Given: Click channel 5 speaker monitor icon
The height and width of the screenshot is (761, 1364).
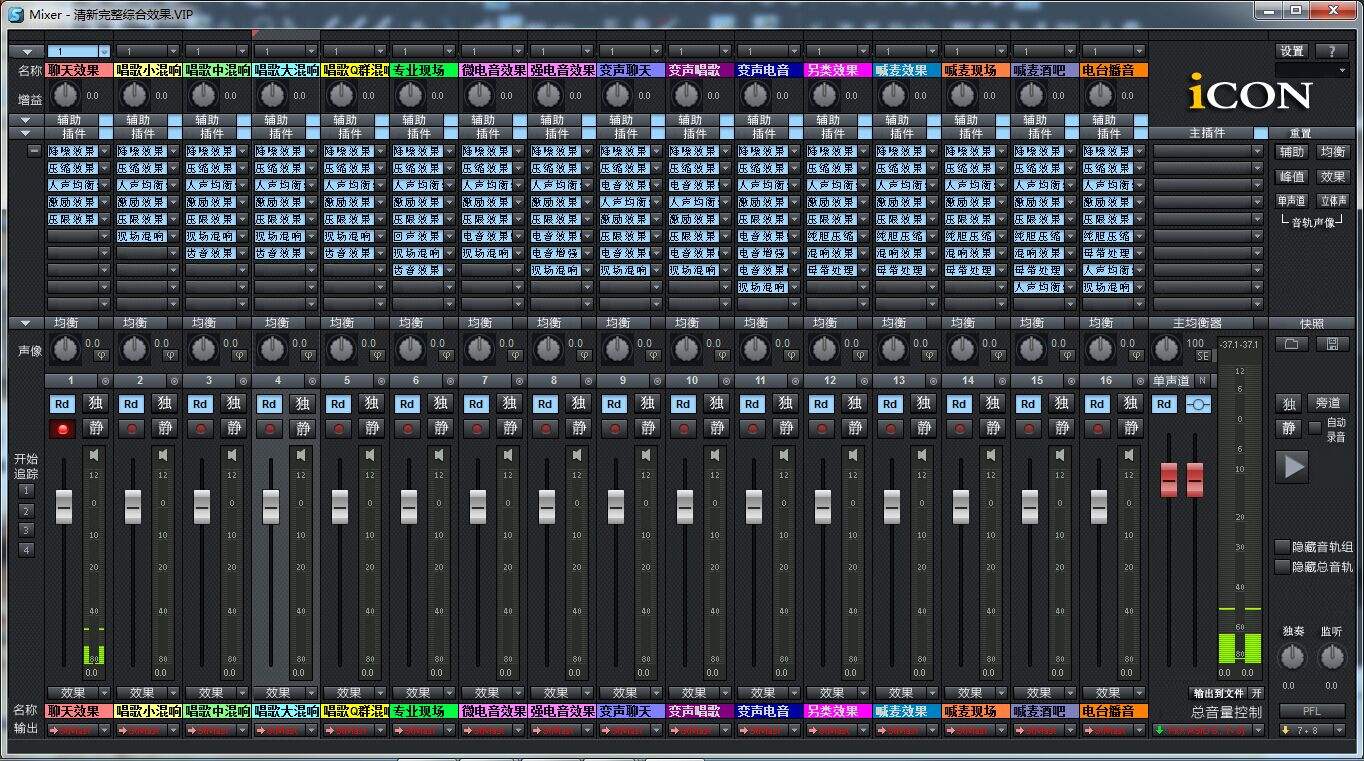Looking at the screenshot, I should point(371,455).
